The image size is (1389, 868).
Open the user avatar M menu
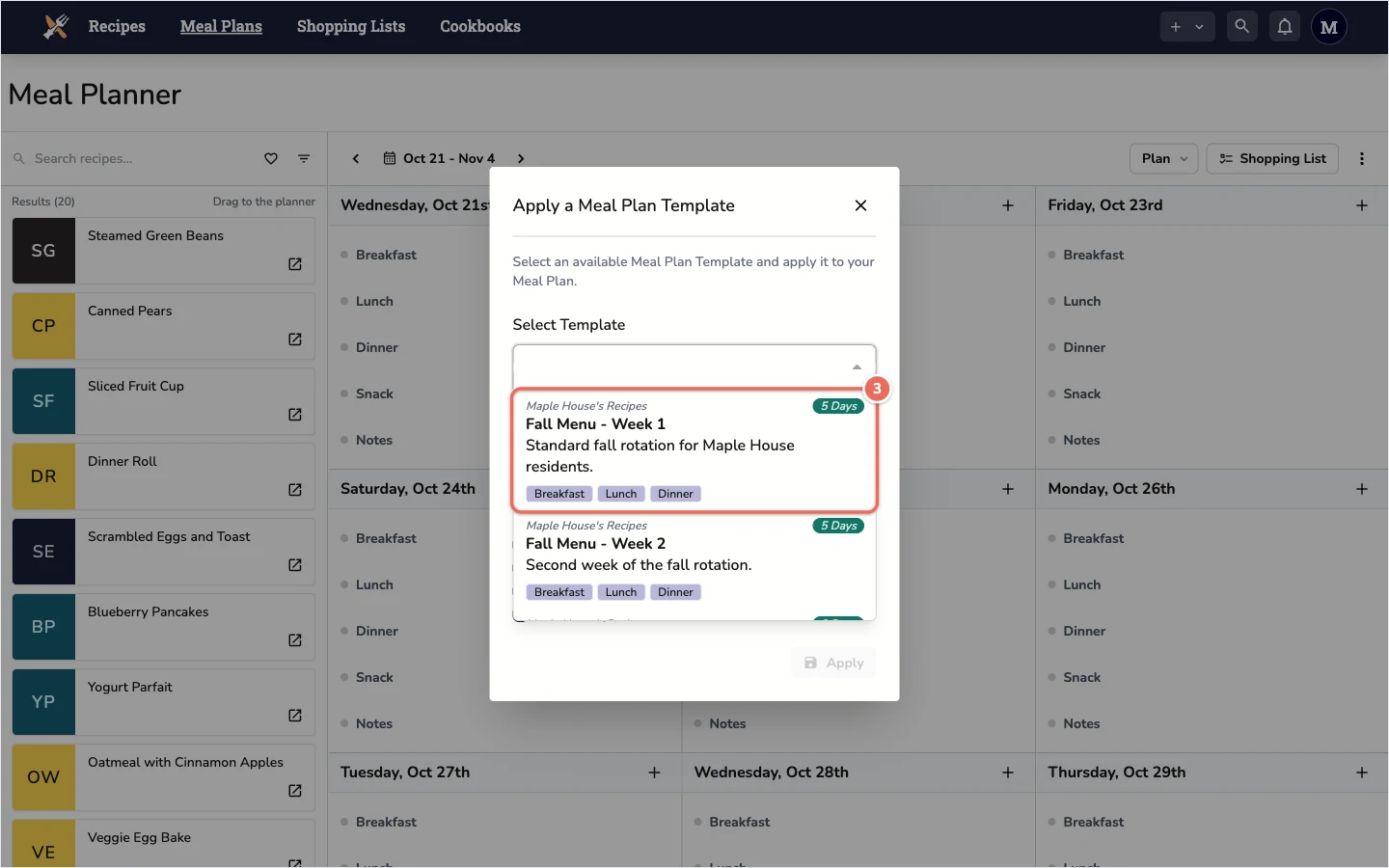1329,27
